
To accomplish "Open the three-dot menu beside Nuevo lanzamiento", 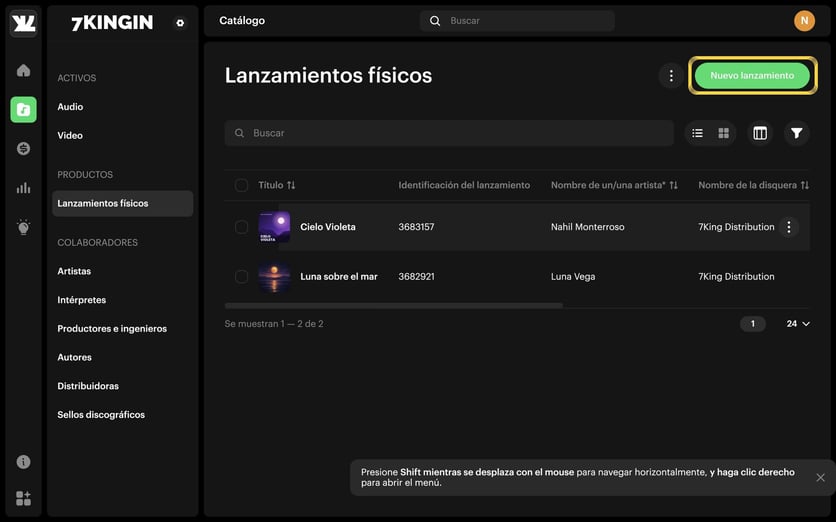I will point(671,76).
